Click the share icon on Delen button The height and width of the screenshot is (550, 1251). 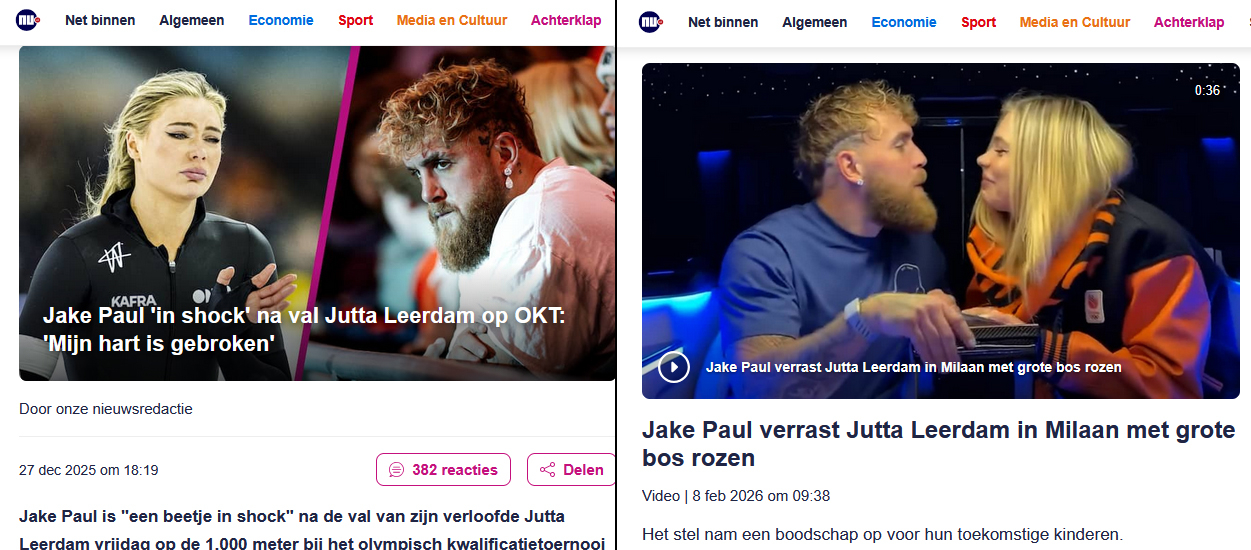(547, 470)
